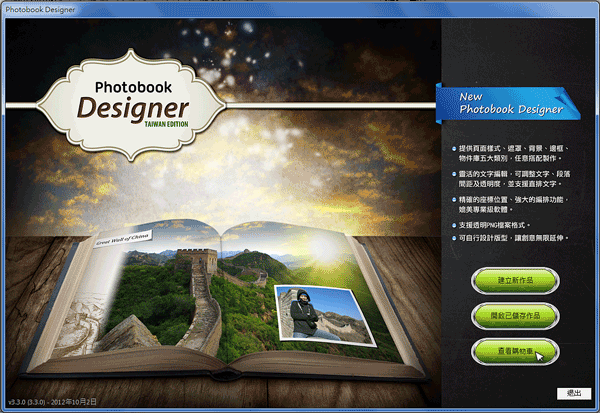Click the Photobook Designer Taiwan Edition logo
Viewport: 600px width, 413px height.
131,105
